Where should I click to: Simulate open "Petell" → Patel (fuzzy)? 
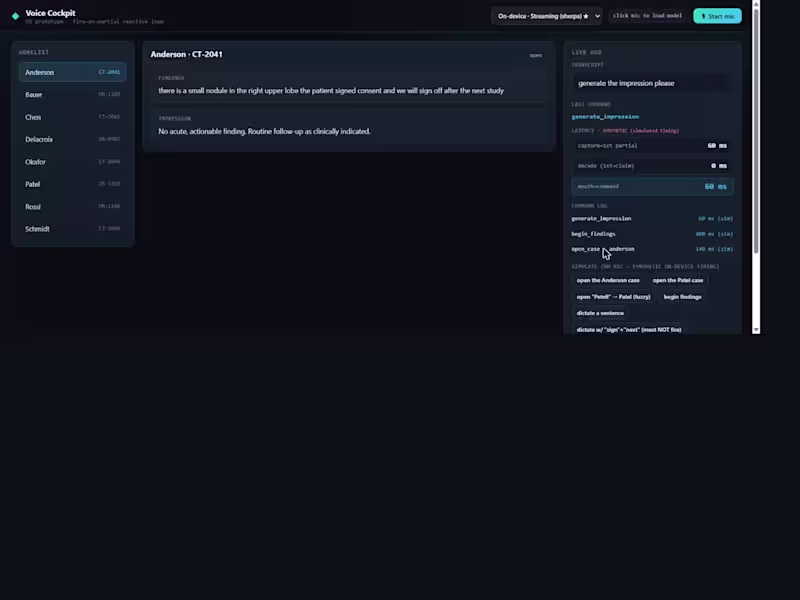coord(613,296)
